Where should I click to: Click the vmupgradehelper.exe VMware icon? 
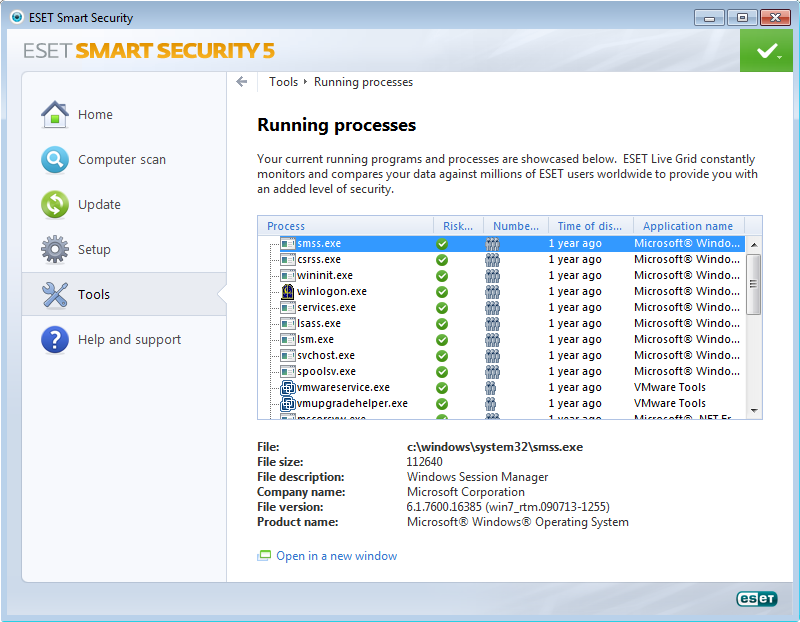288,404
